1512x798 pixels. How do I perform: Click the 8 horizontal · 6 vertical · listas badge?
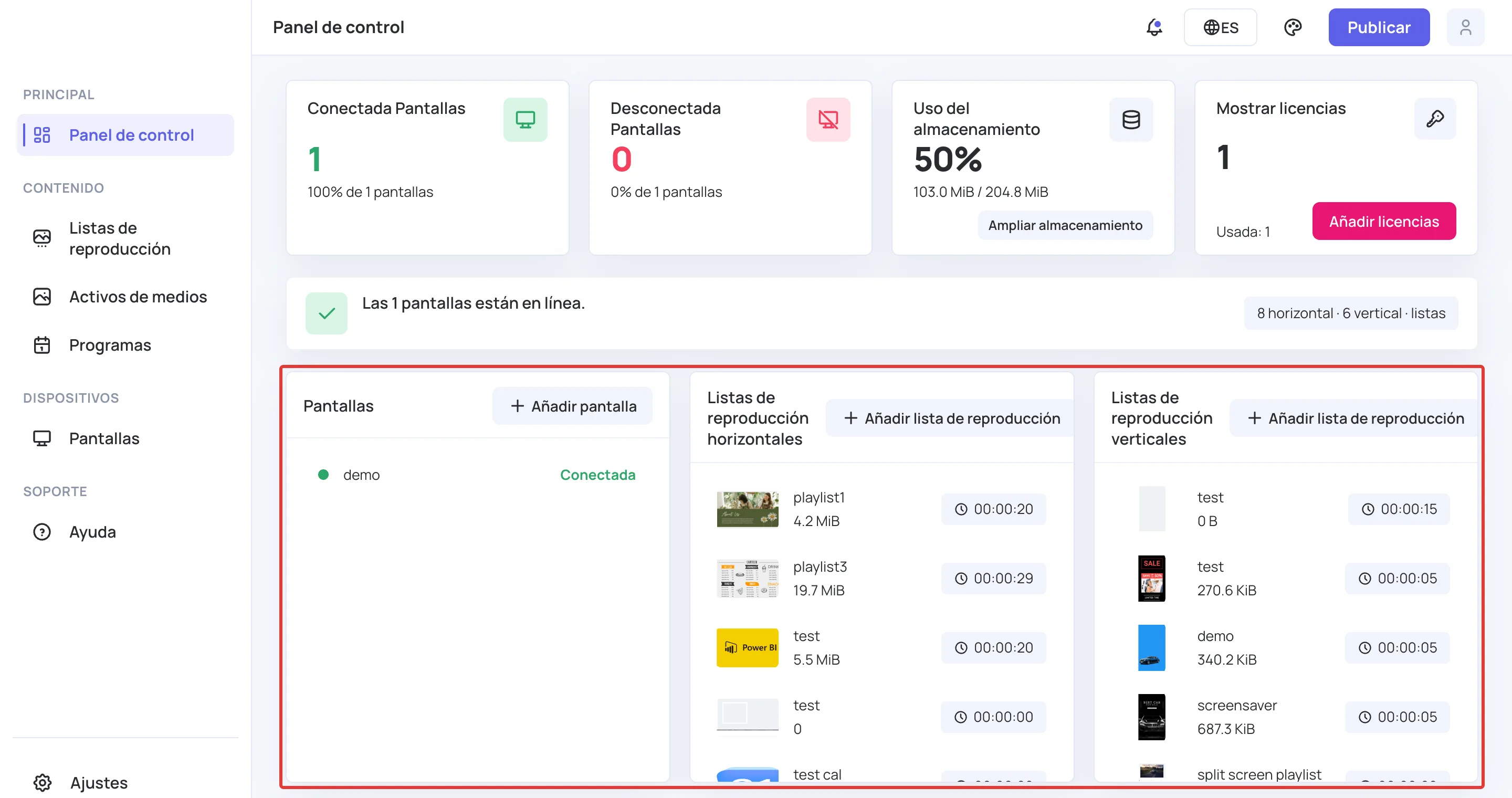1351,313
